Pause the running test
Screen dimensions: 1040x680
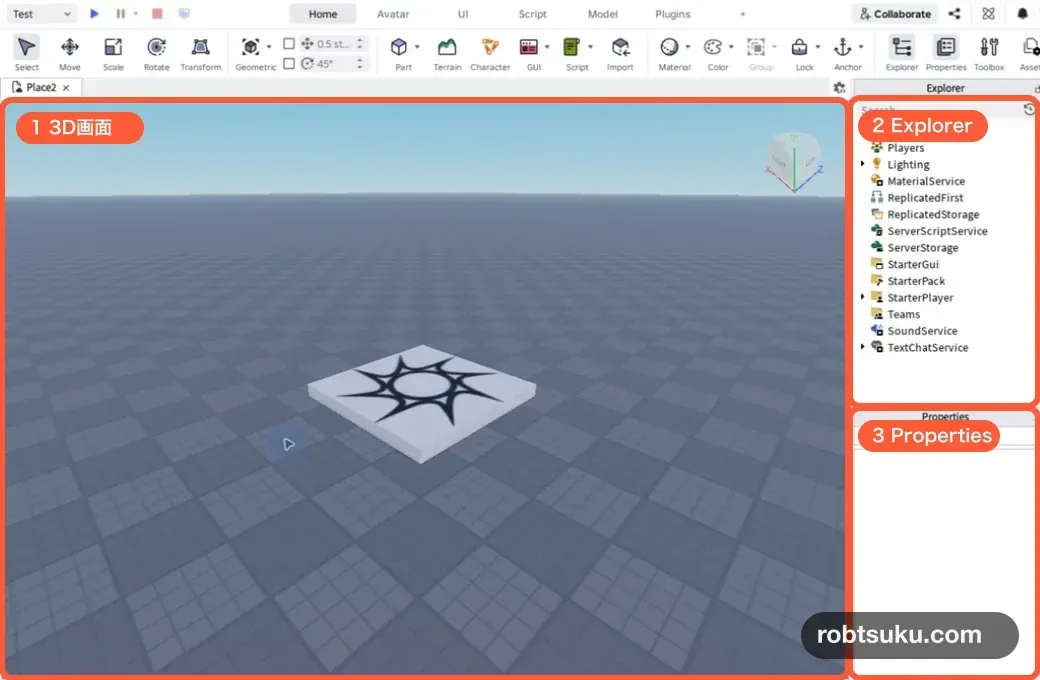coord(120,13)
